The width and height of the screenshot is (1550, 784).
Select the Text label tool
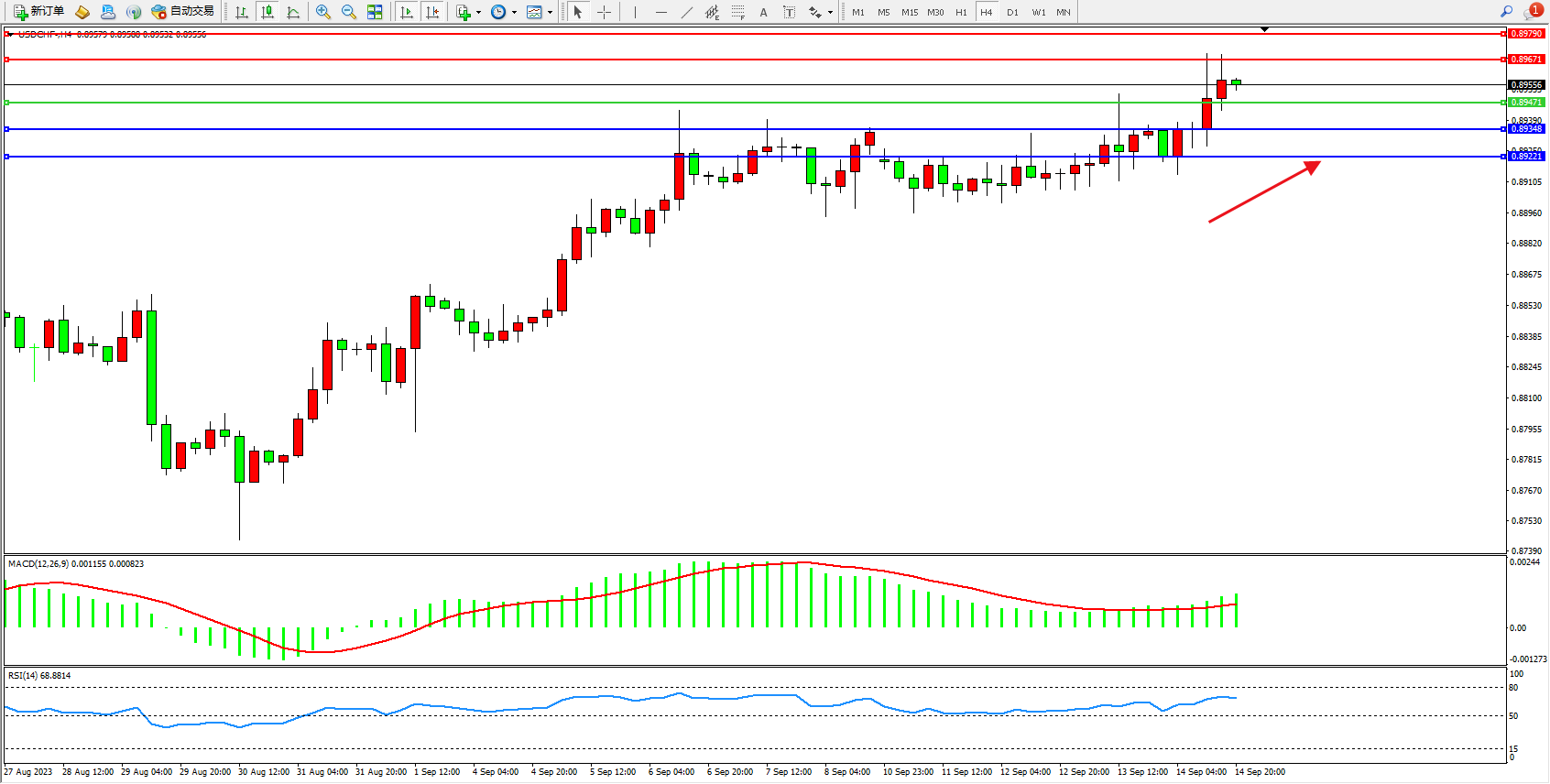pos(790,12)
